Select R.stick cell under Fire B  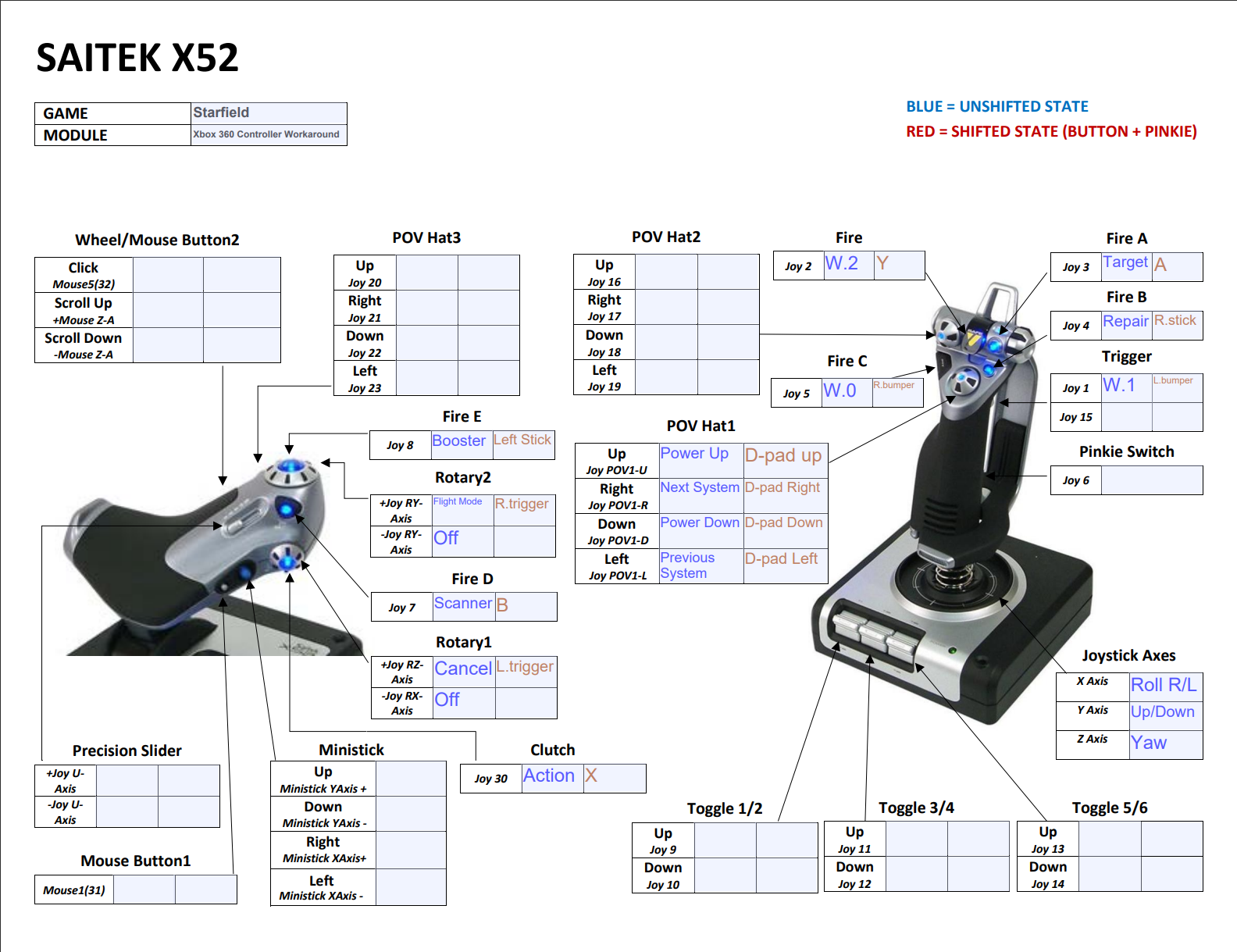click(1177, 325)
